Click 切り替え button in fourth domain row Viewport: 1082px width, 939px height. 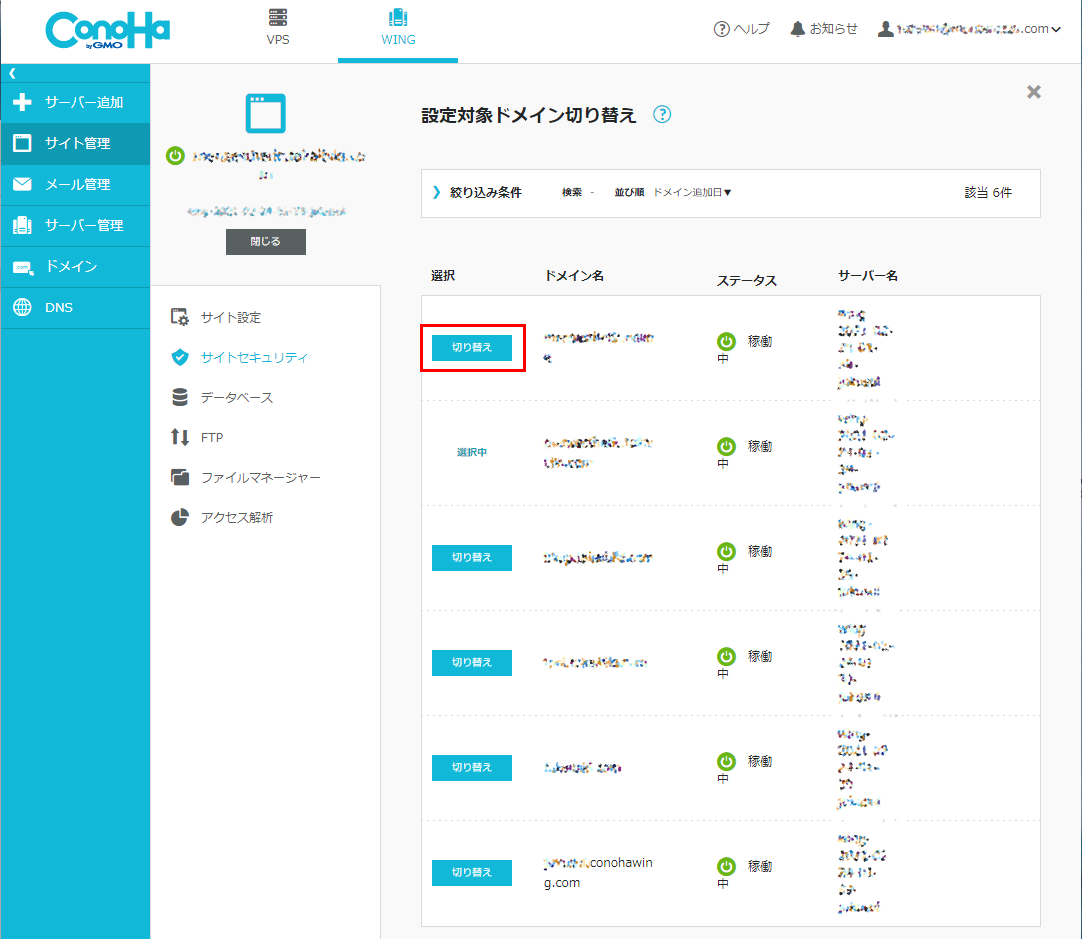pos(472,662)
